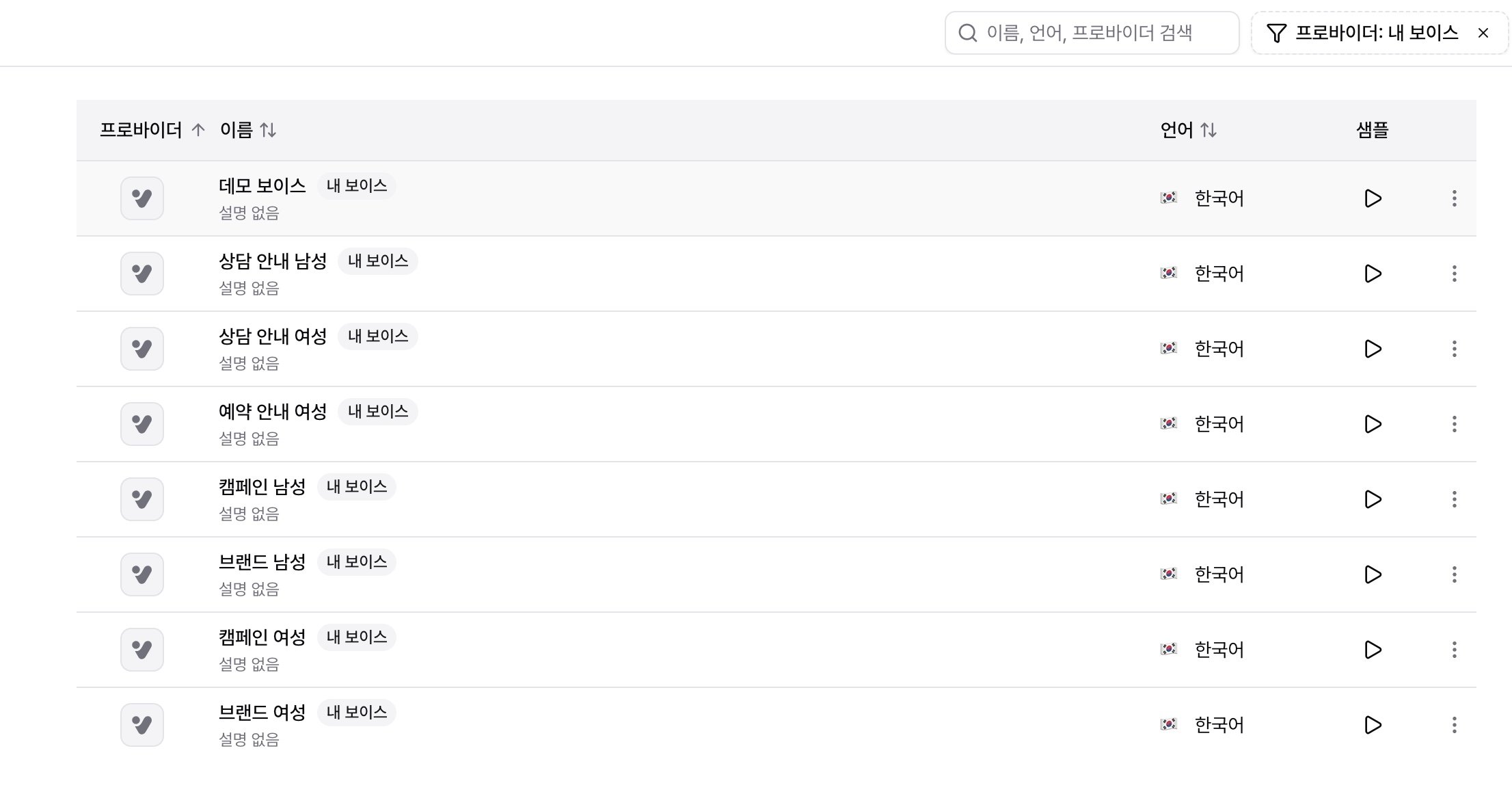Sort table by 언어 column
The image size is (1512, 807).
[x=1189, y=130]
